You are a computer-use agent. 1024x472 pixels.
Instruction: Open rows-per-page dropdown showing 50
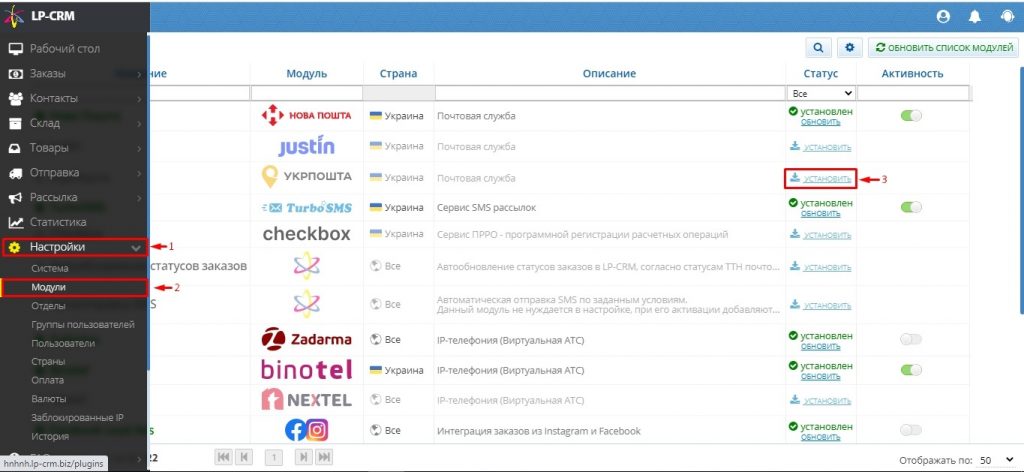[997, 460]
